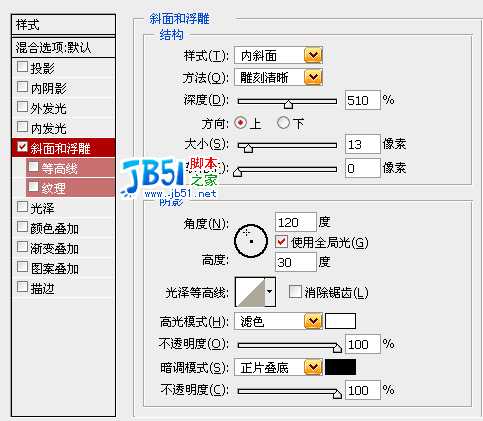This screenshot has width=483, height=421.
Task: Tick the 颜色叠加 color overlay checkbox
Action: click(22, 227)
